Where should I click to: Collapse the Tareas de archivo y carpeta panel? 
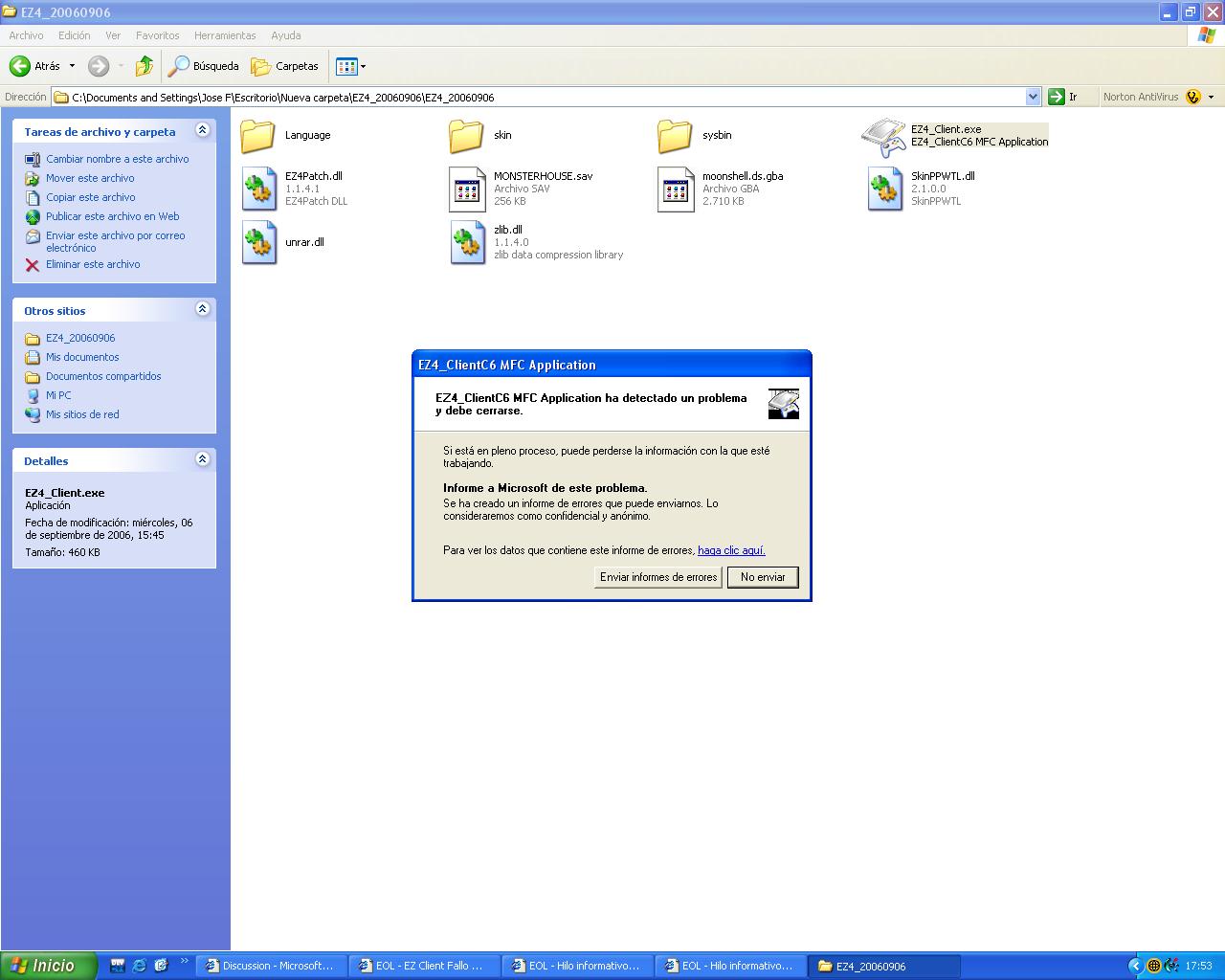tap(202, 130)
